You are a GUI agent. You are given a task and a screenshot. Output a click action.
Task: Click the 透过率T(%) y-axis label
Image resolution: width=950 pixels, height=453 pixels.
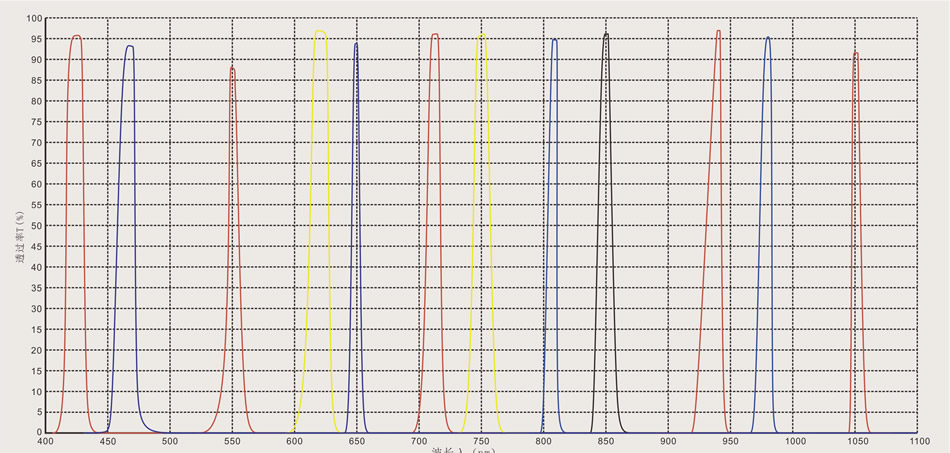(19, 236)
